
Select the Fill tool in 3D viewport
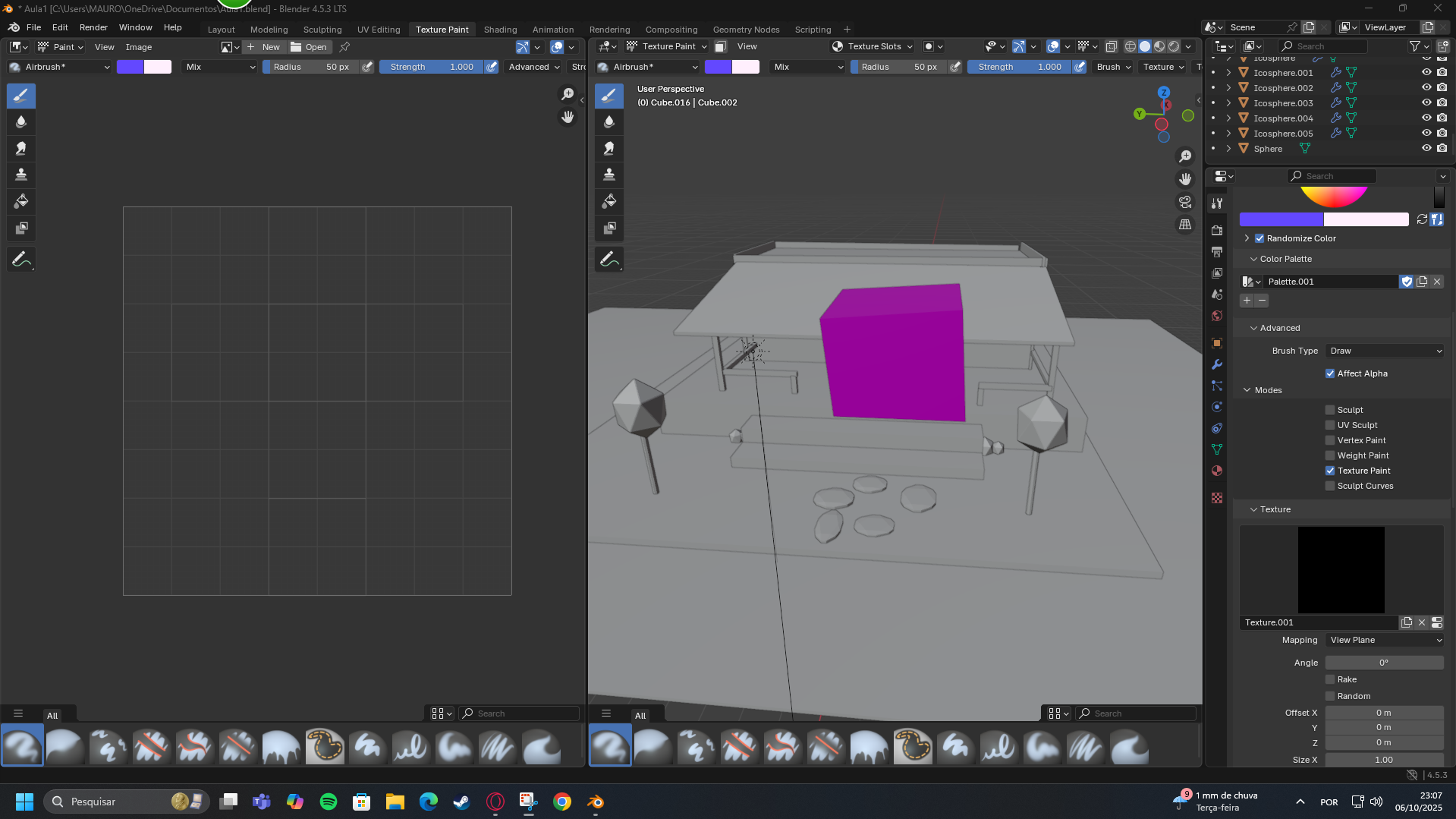609,202
